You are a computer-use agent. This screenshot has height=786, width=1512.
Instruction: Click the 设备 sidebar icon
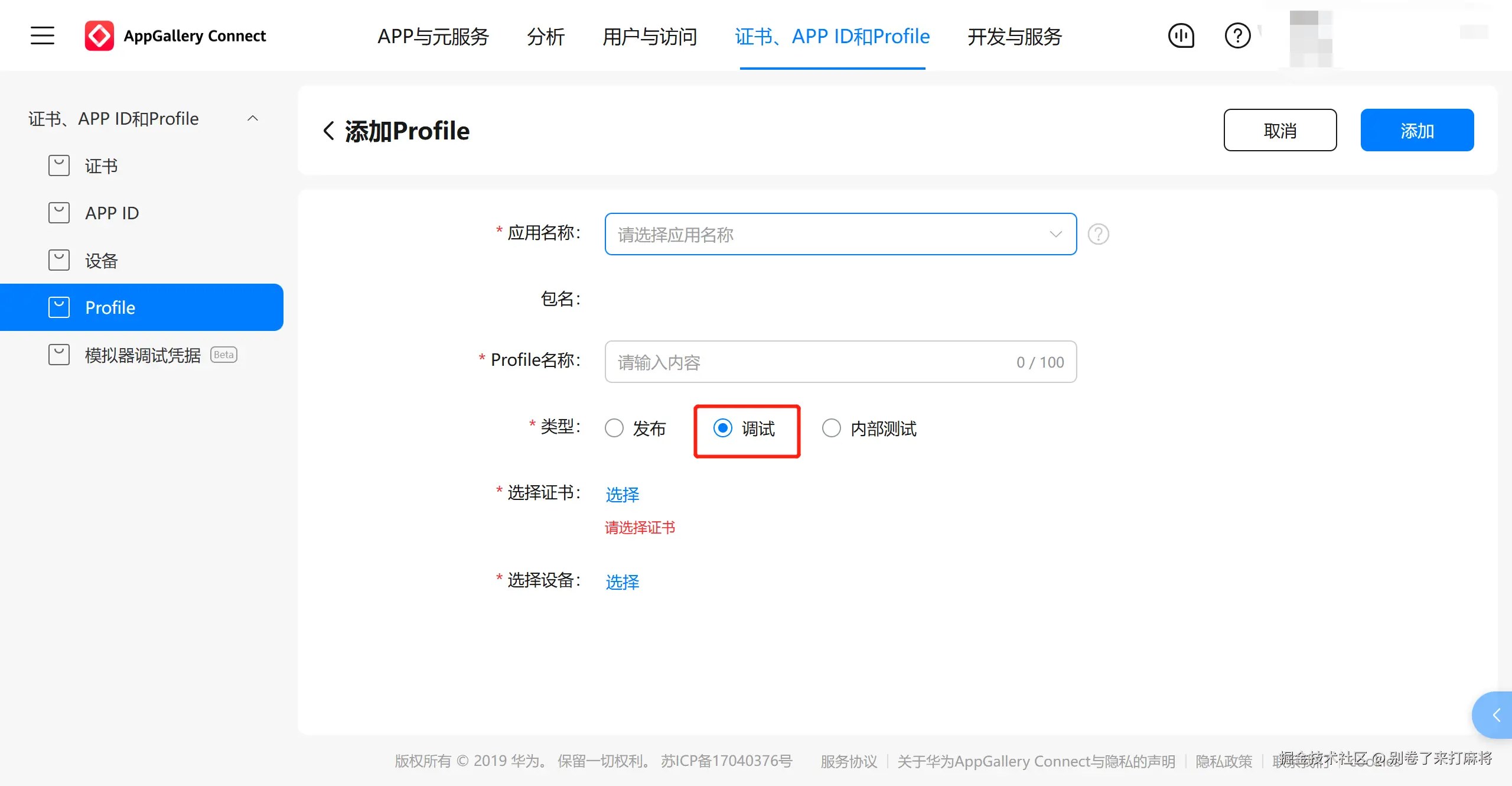pyautogui.click(x=59, y=261)
